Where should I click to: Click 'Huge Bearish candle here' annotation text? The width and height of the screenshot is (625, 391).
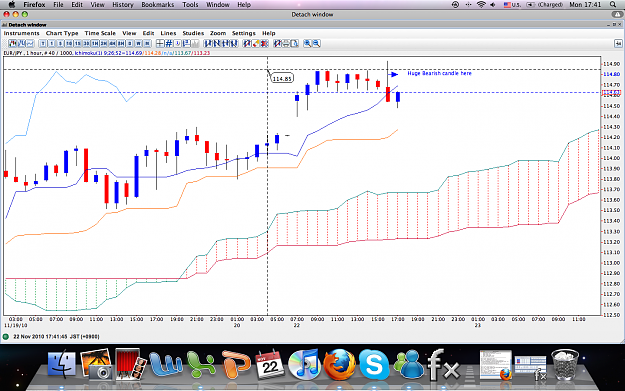pyautogui.click(x=439, y=73)
